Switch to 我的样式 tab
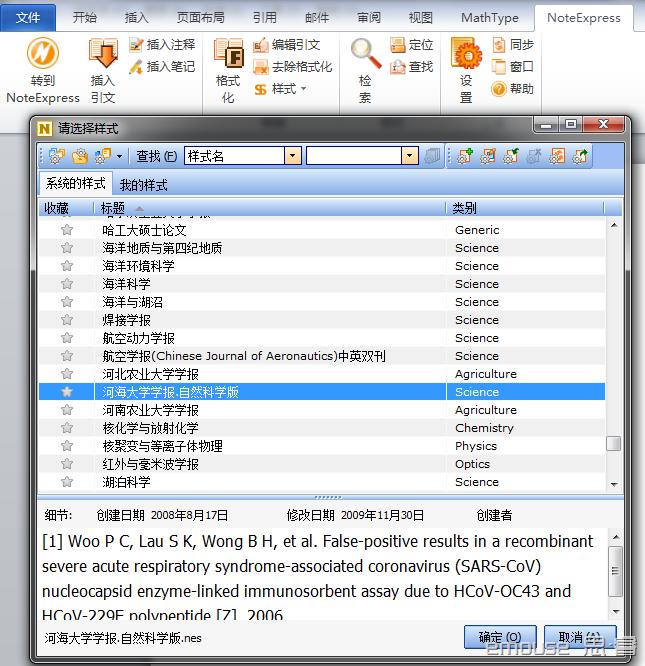The height and width of the screenshot is (666, 645). click(144, 185)
